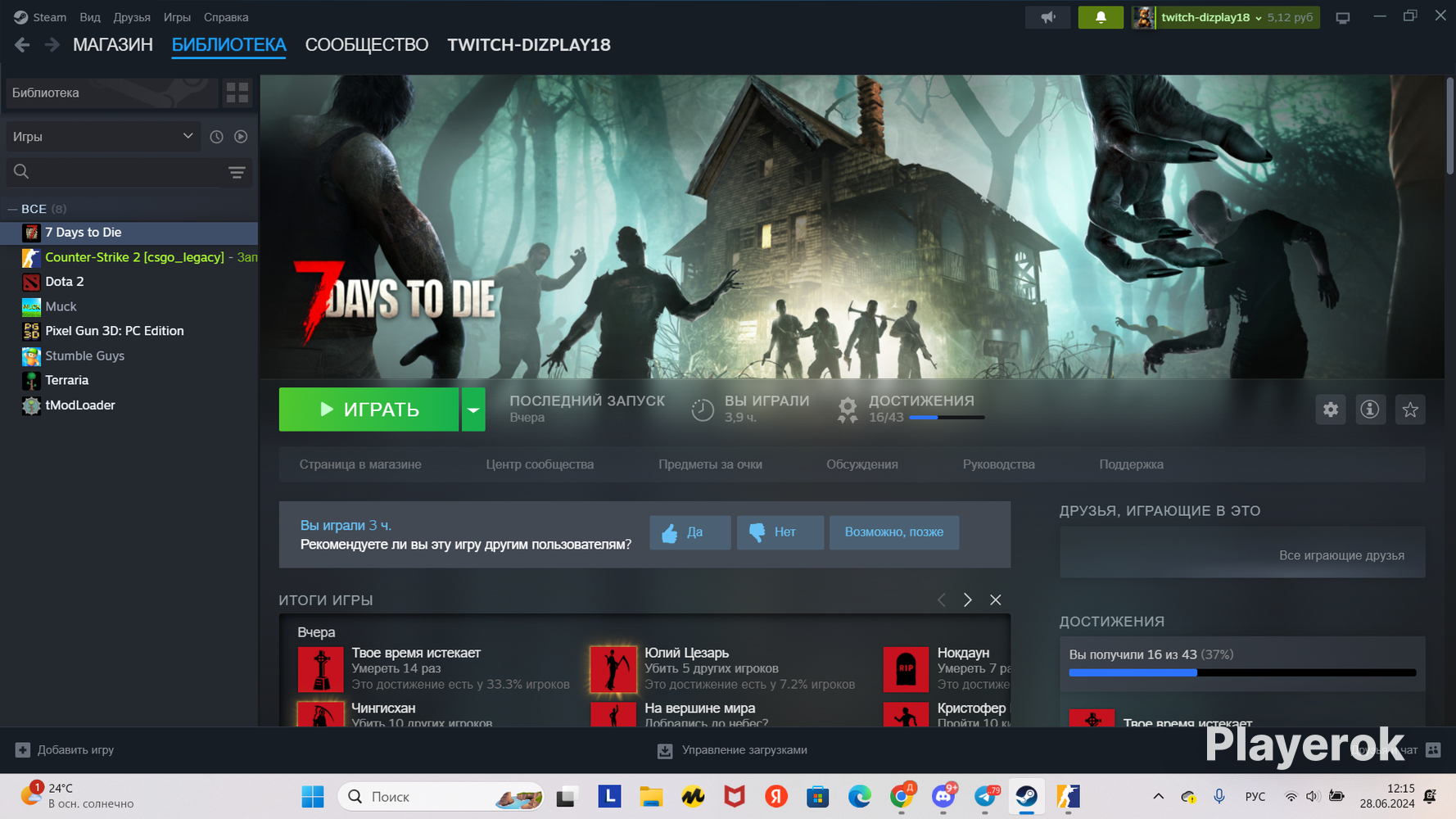This screenshot has width=1456, height=819.
Task: Open the Игры menu in menu bar
Action: 177,17
